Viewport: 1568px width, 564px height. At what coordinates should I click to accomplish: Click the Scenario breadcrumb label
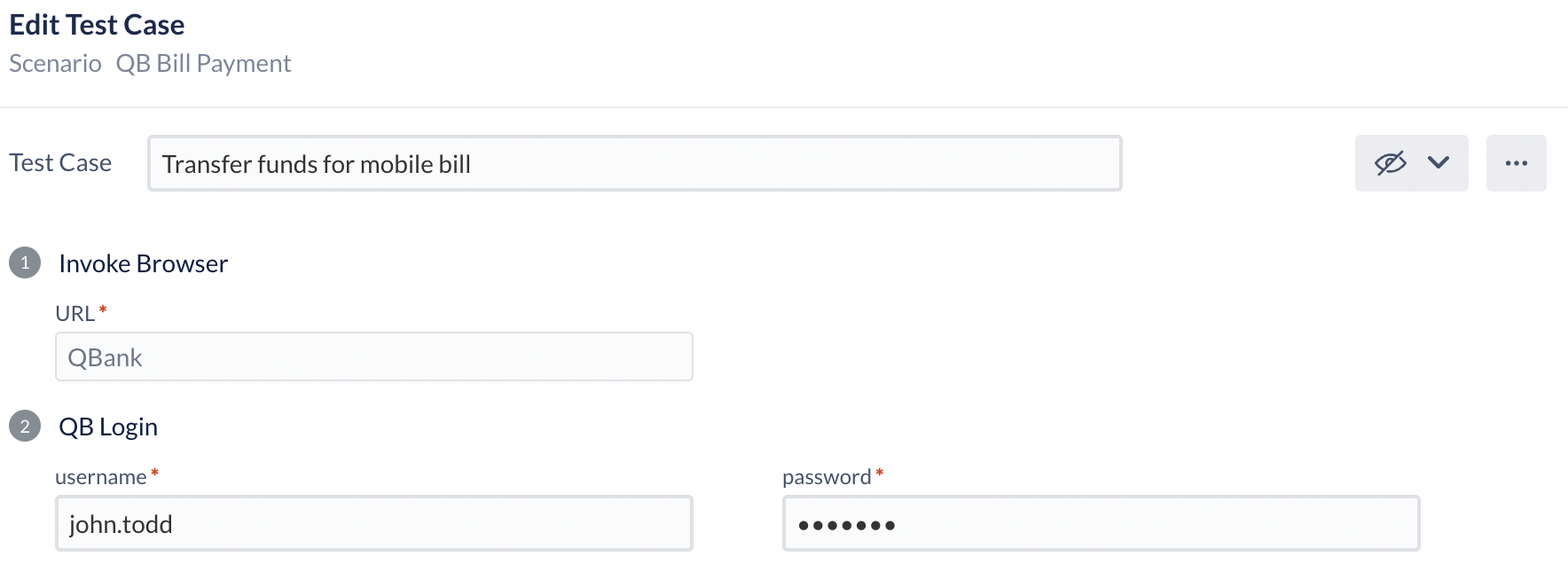(x=55, y=64)
